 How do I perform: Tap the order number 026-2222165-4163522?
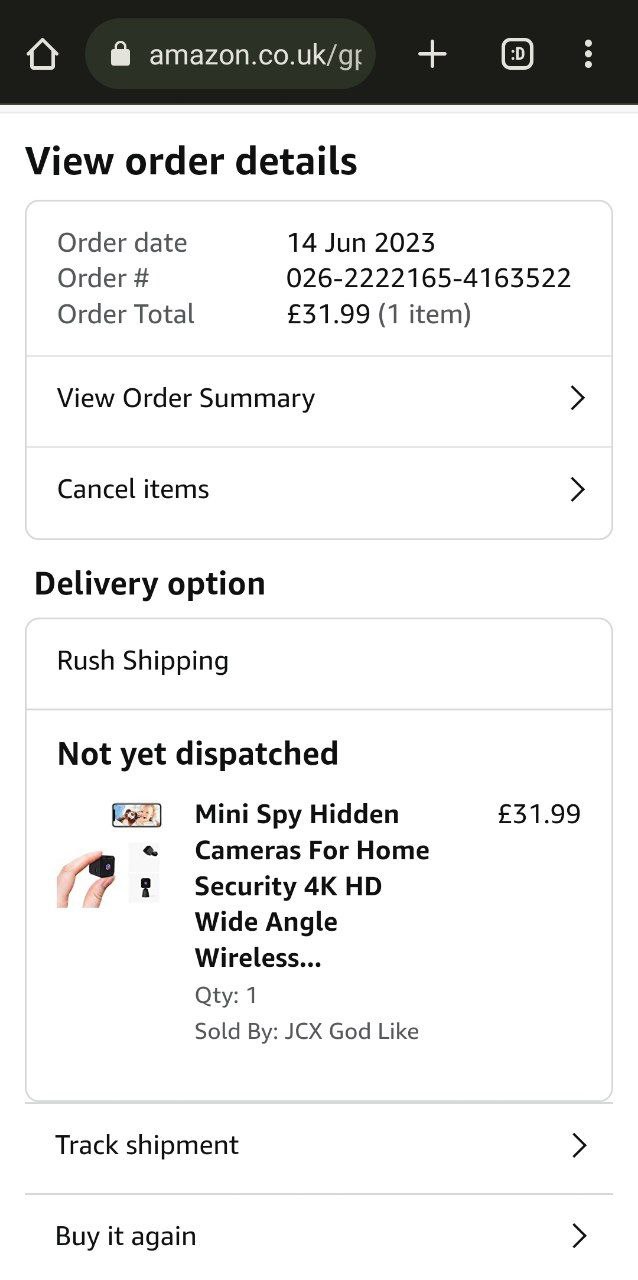pyautogui.click(x=428, y=278)
